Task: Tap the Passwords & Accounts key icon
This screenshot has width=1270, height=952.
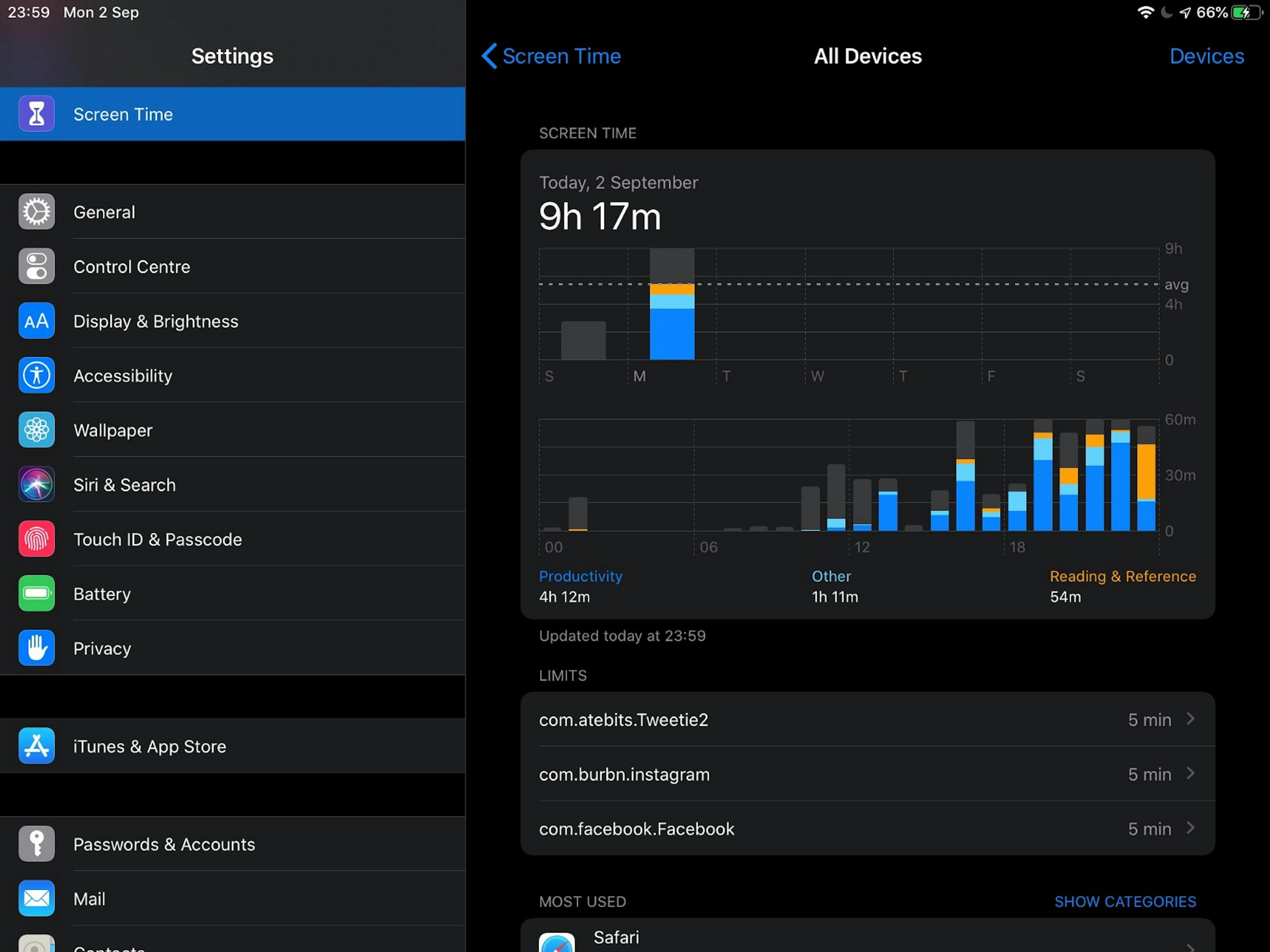Action: [36, 844]
